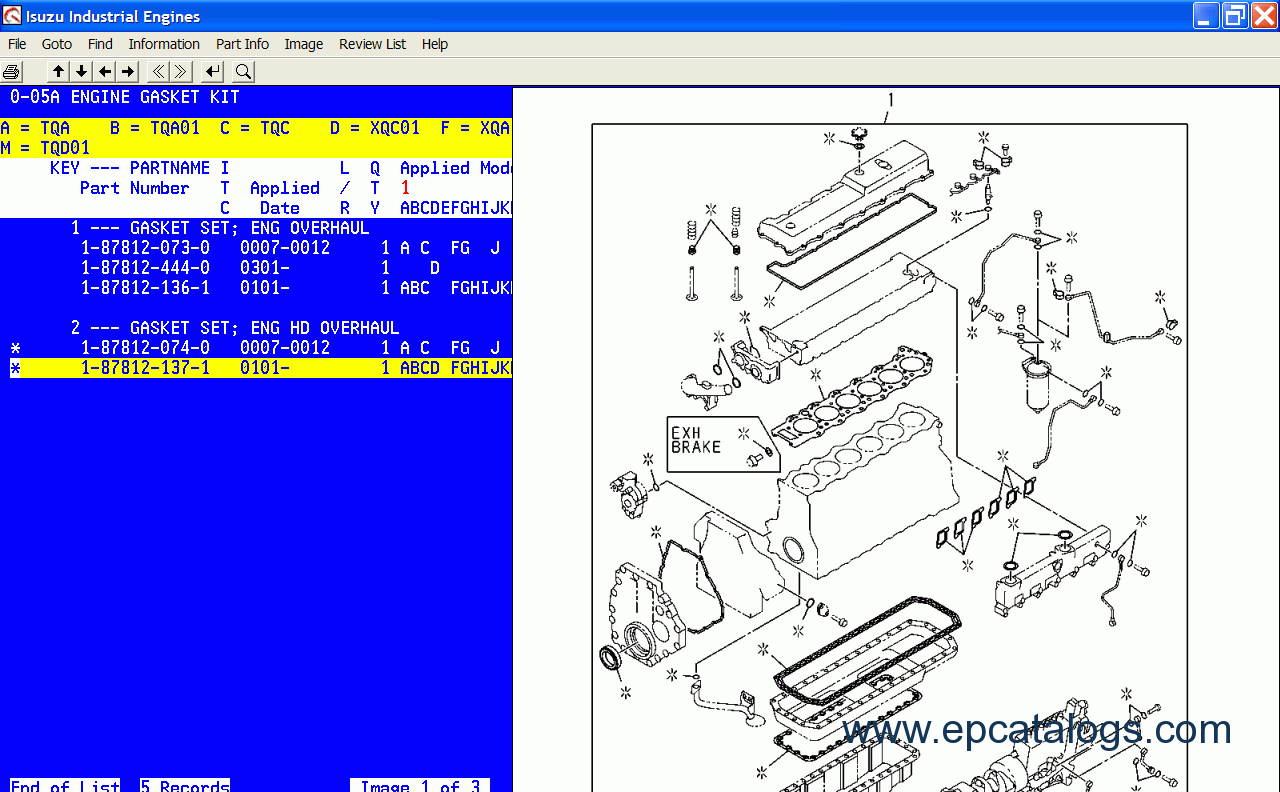
Task: Select part number 1-87812-074-0 row
Action: (x=256, y=348)
